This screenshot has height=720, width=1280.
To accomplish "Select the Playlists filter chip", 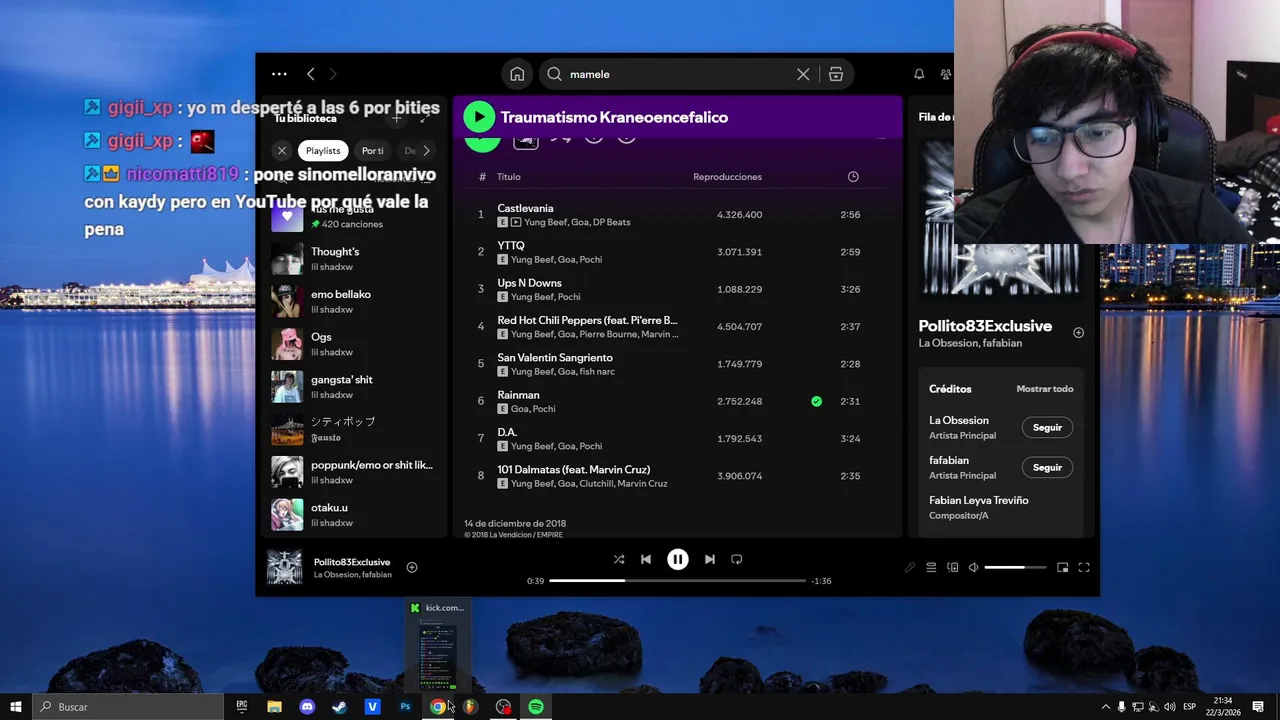I will point(323,151).
